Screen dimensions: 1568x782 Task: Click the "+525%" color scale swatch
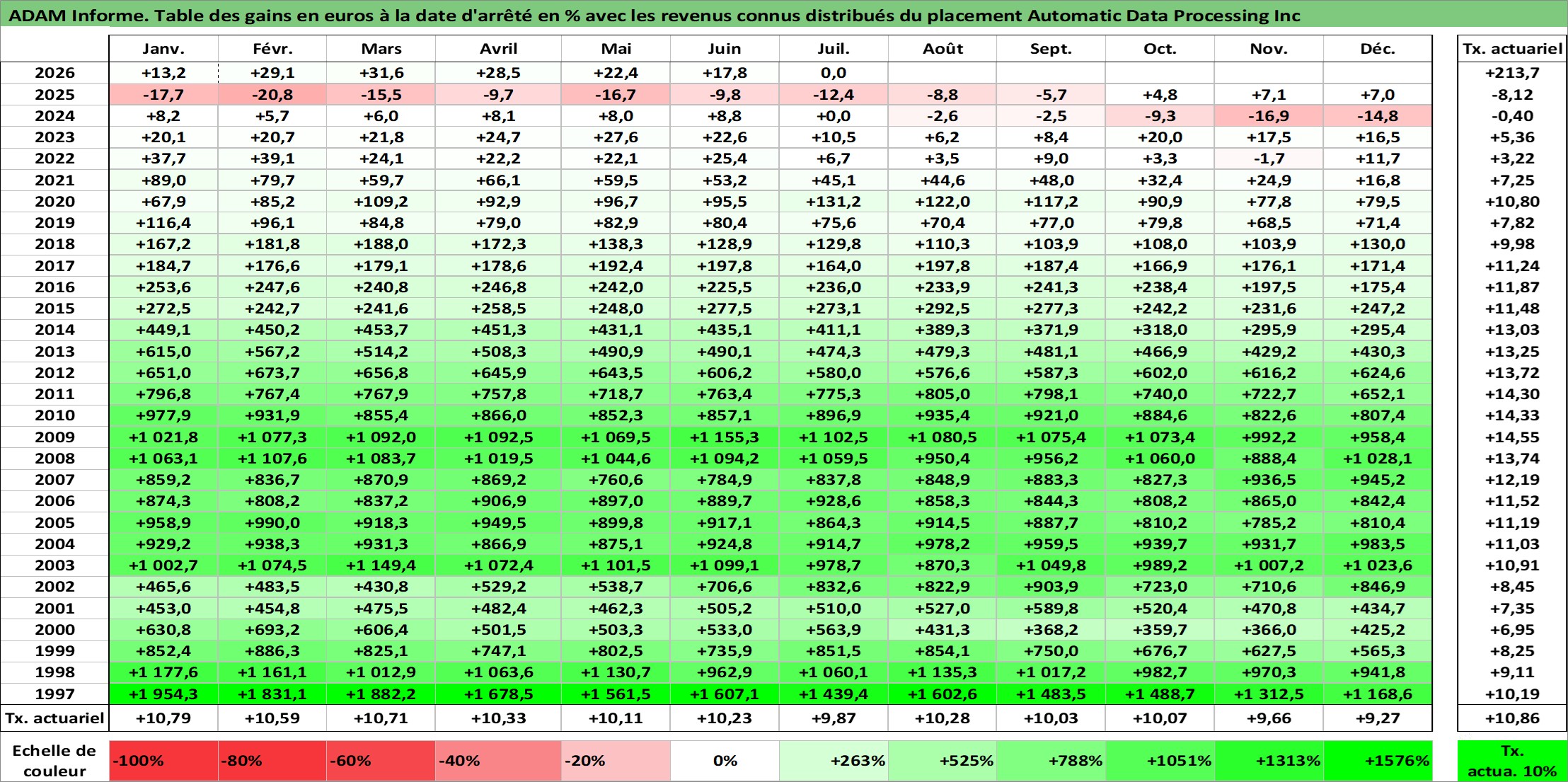942,761
